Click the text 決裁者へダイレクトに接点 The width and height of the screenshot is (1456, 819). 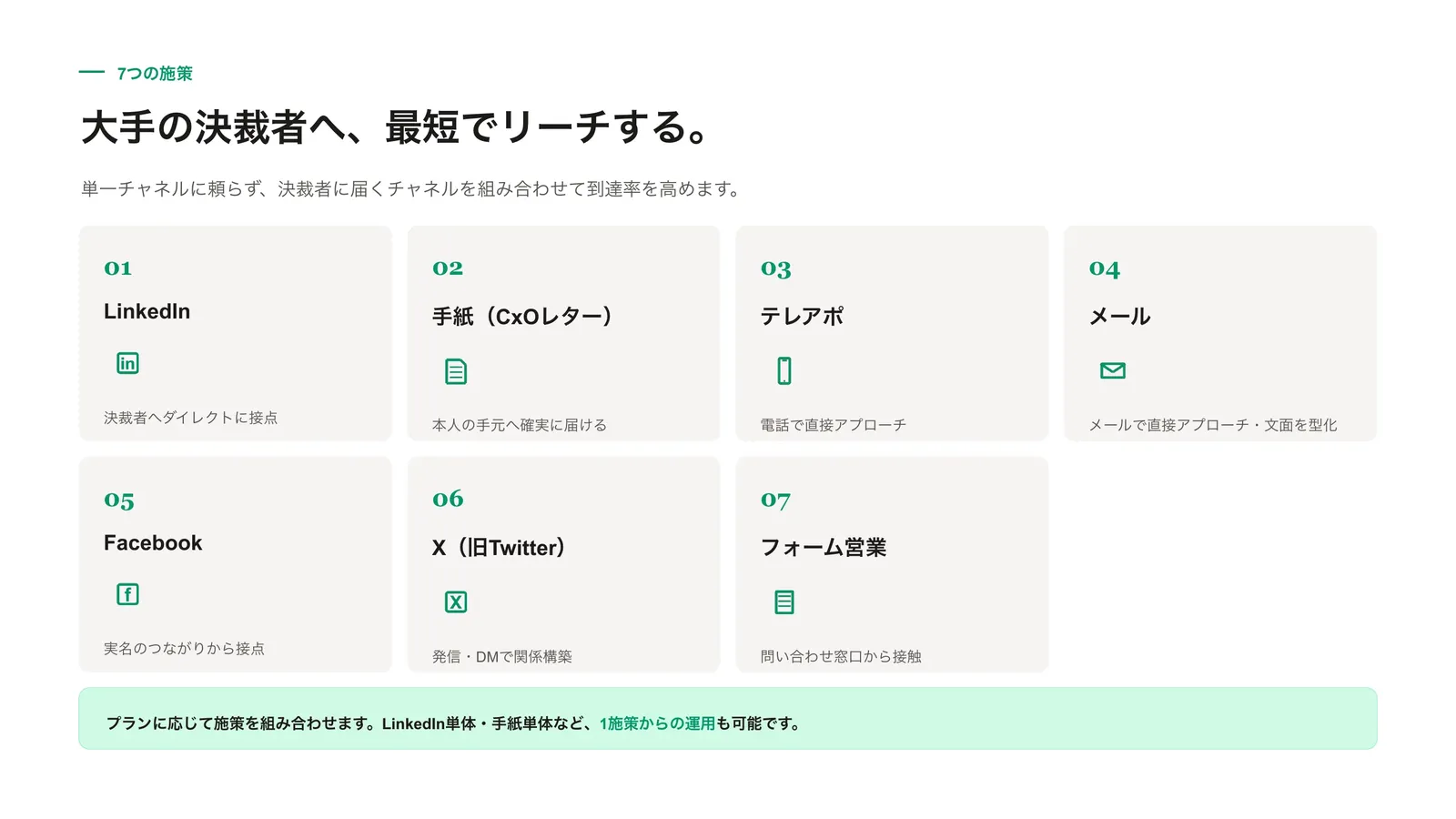tap(190, 418)
